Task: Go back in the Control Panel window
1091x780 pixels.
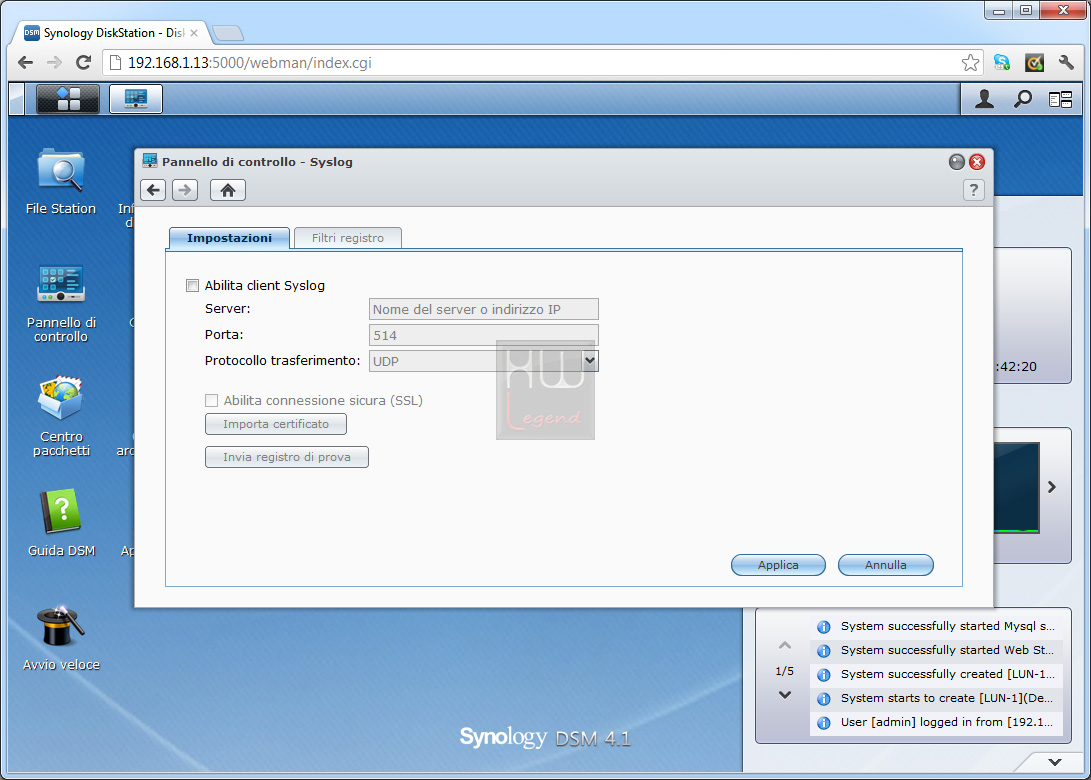Action: click(x=153, y=190)
